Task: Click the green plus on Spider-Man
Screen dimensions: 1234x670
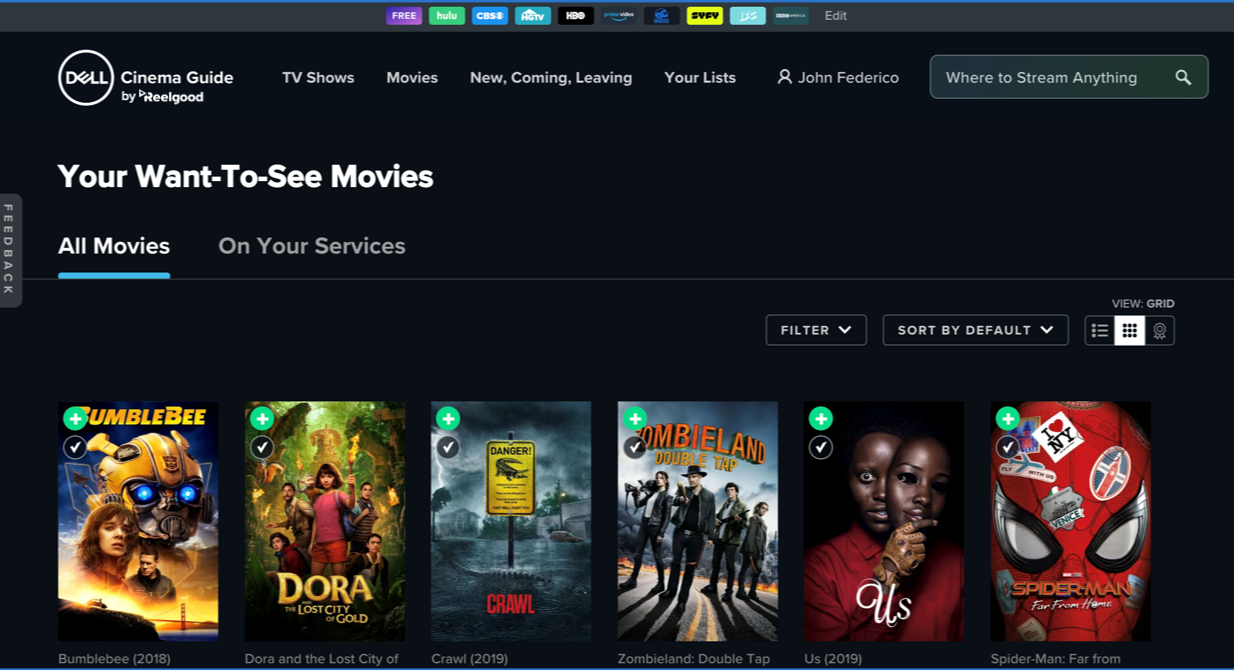Action: (1008, 418)
